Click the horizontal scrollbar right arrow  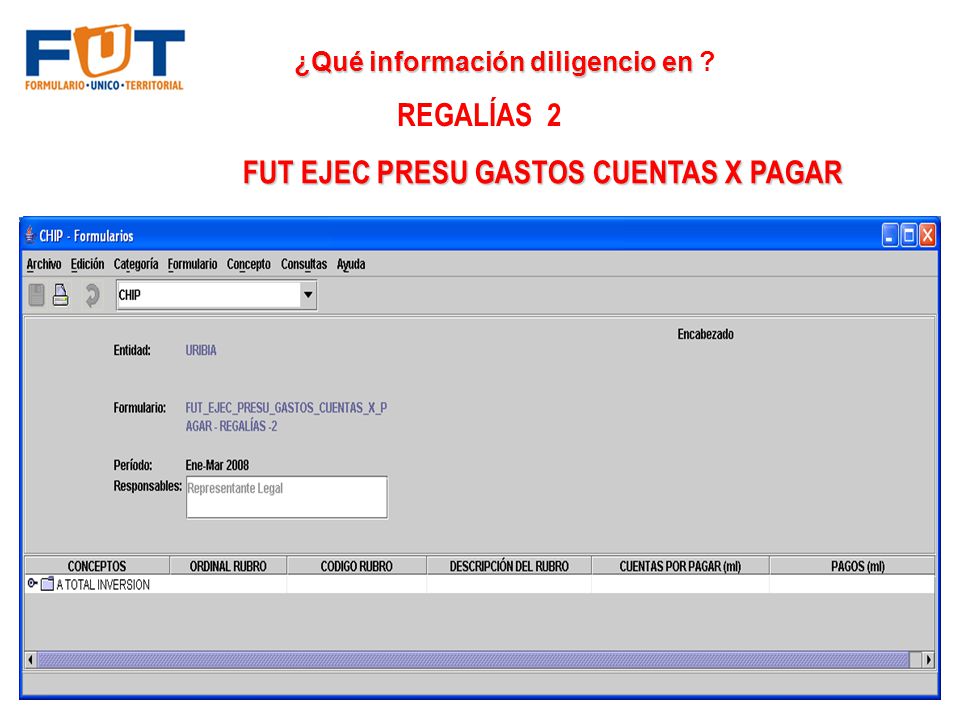click(929, 660)
